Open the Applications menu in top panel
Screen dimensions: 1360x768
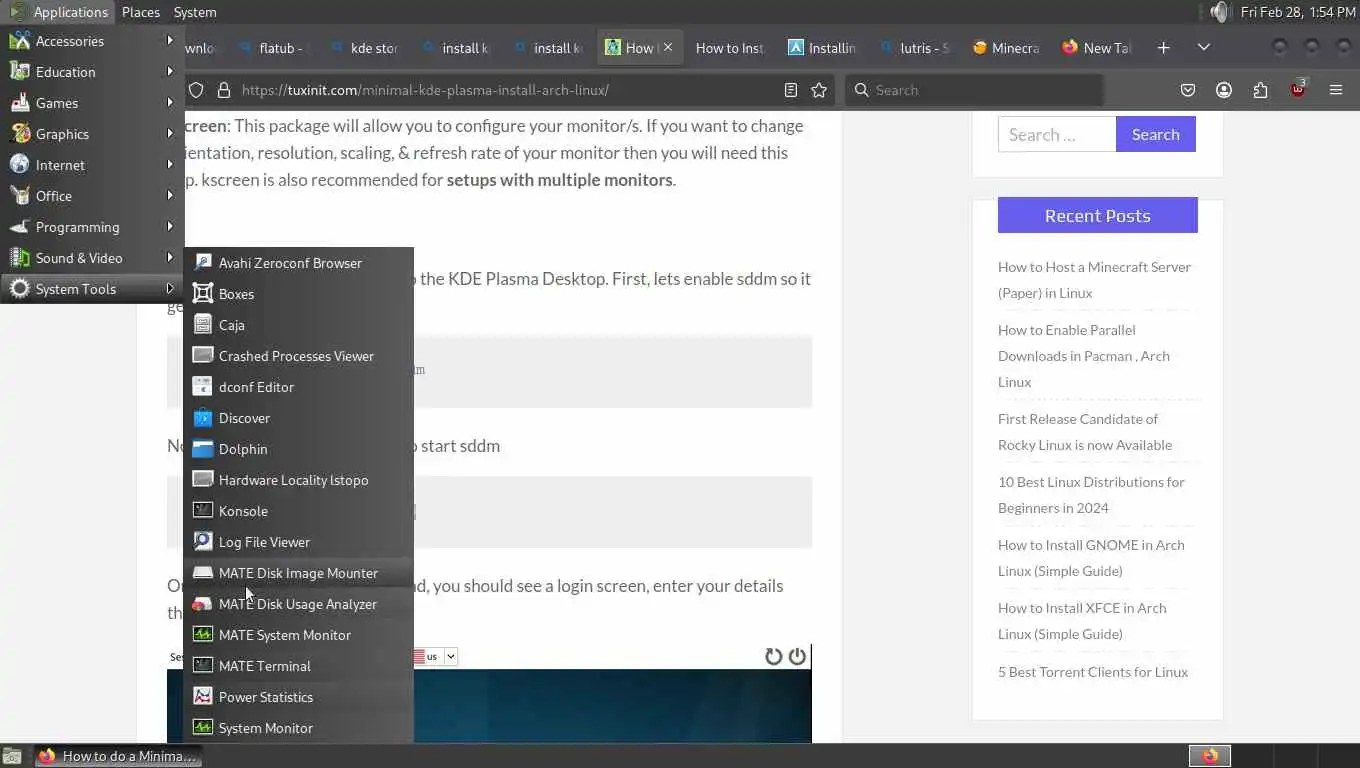pos(60,12)
